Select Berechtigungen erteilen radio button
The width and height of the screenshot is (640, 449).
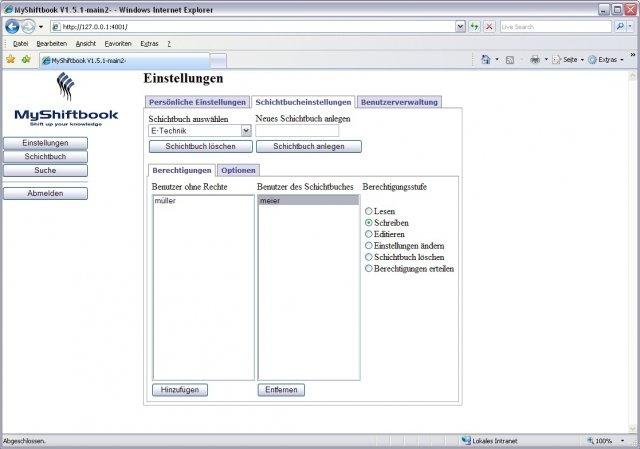click(369, 269)
